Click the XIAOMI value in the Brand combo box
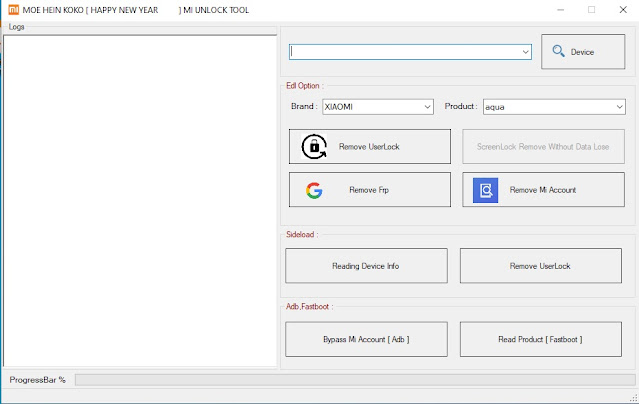Image resolution: width=639 pixels, height=404 pixels. click(338, 107)
